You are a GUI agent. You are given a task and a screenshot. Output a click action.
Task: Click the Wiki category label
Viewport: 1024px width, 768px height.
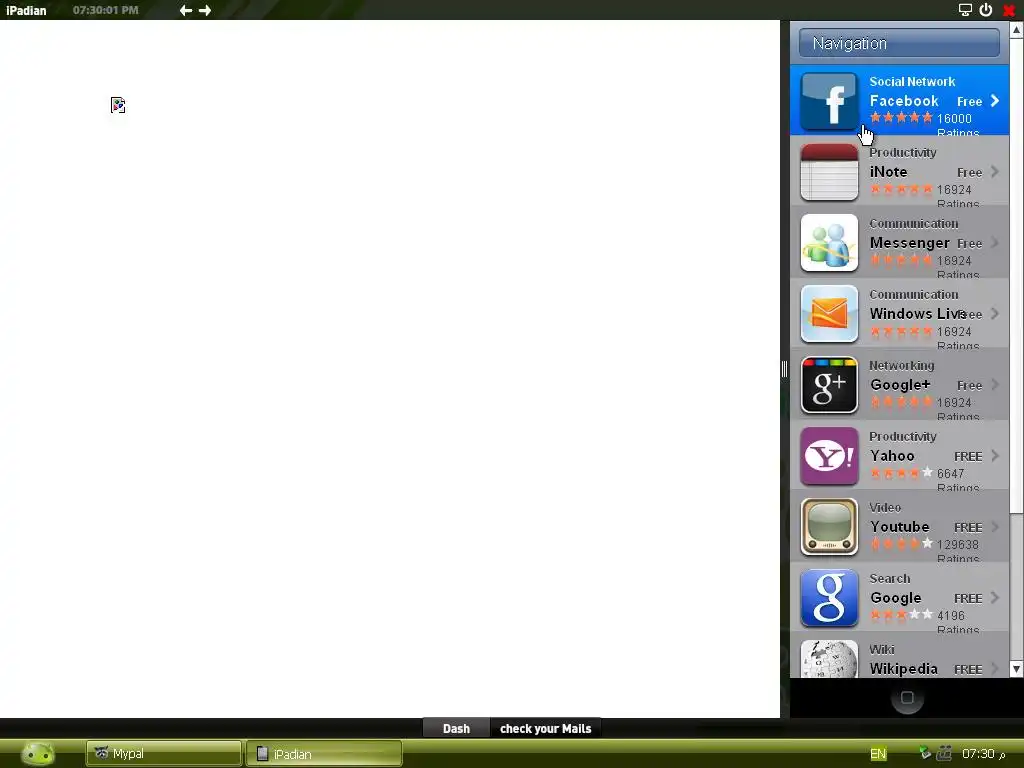click(x=882, y=650)
